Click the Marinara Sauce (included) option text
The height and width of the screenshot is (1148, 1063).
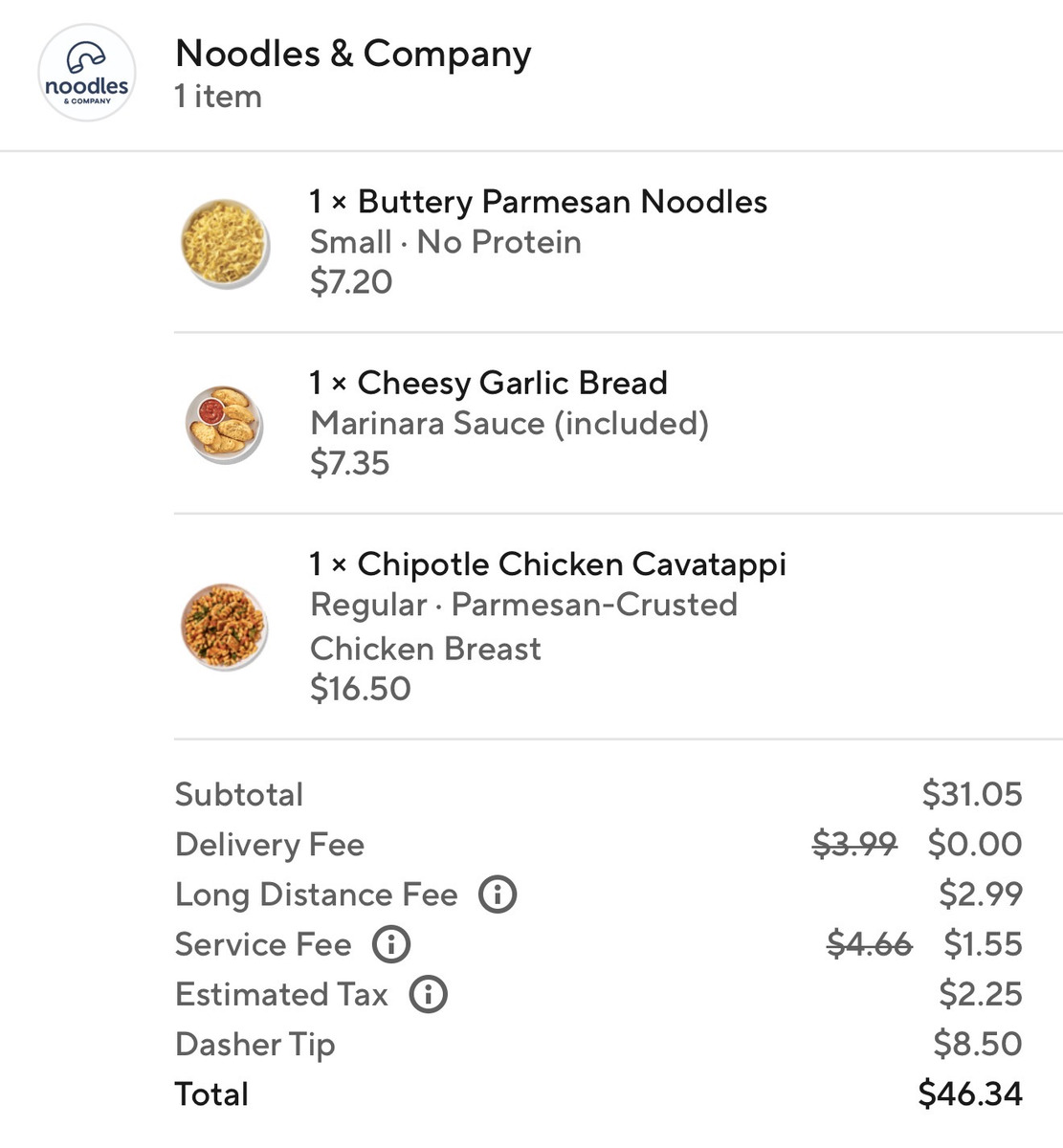[x=509, y=423]
